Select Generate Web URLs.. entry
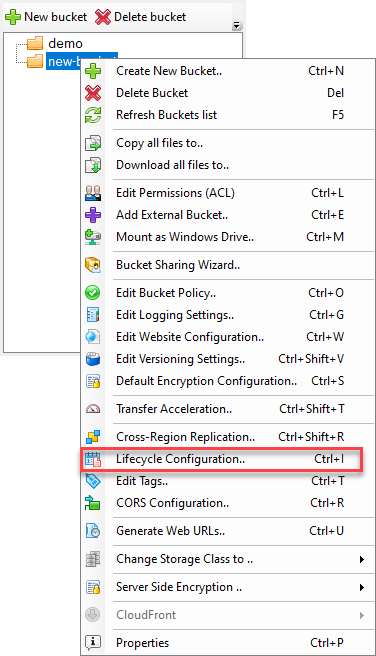The width and height of the screenshot is (376, 656). tap(228, 531)
